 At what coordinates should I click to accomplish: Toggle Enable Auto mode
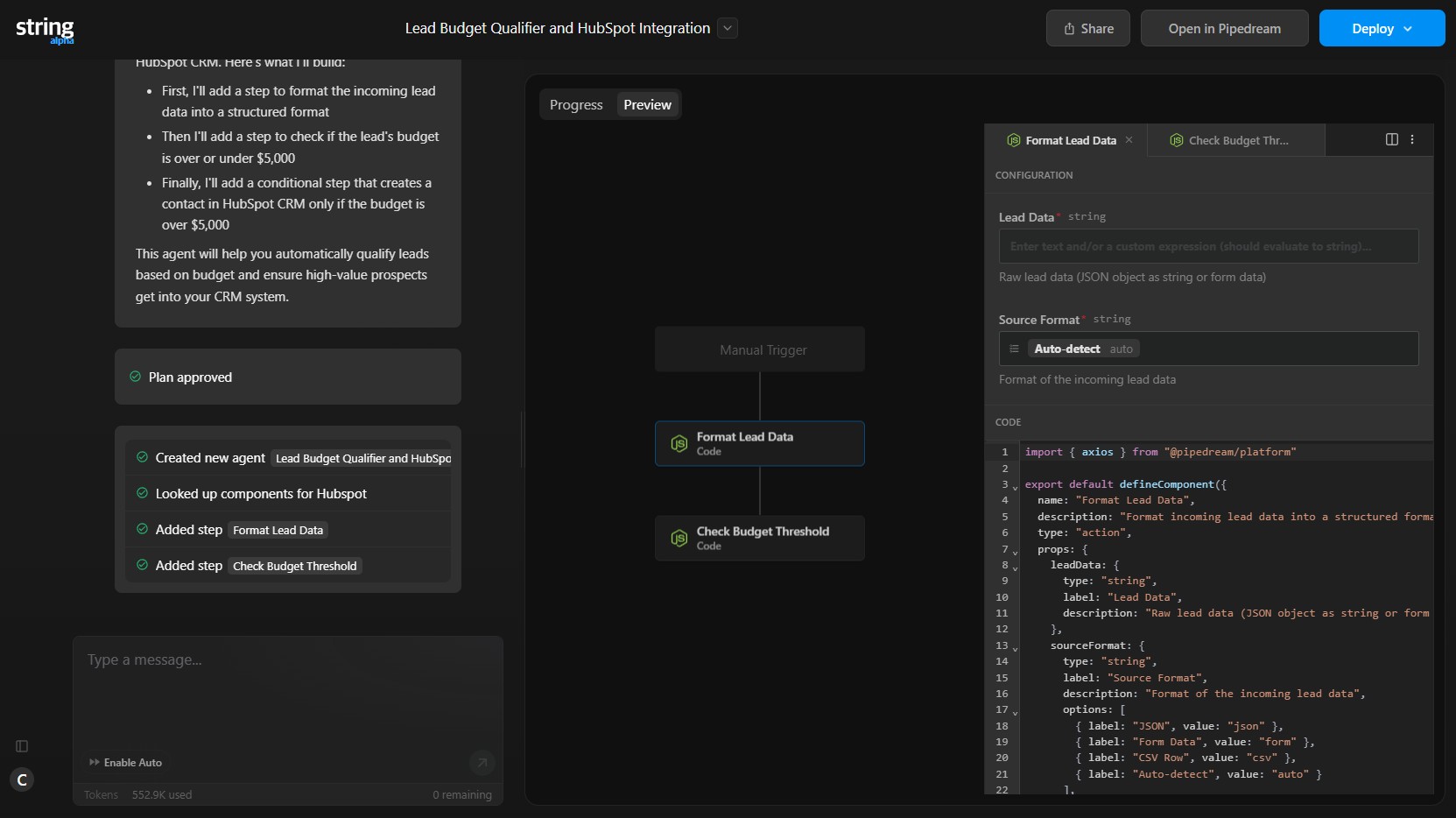(125, 763)
